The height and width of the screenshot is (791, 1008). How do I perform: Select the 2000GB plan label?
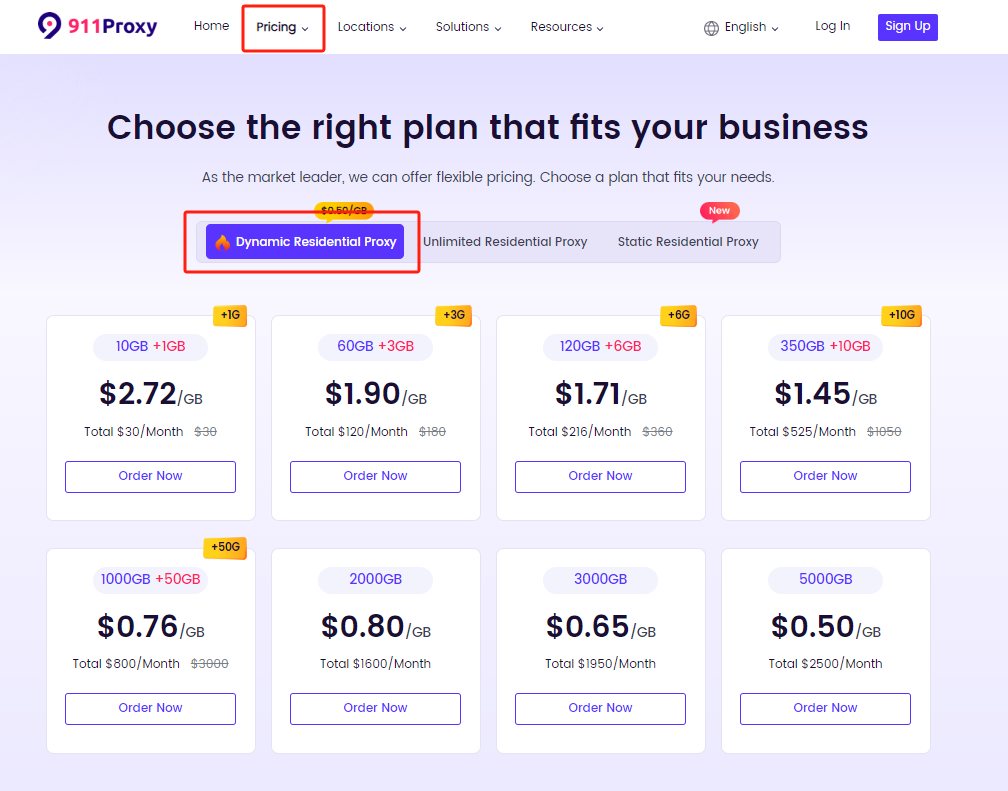point(375,579)
